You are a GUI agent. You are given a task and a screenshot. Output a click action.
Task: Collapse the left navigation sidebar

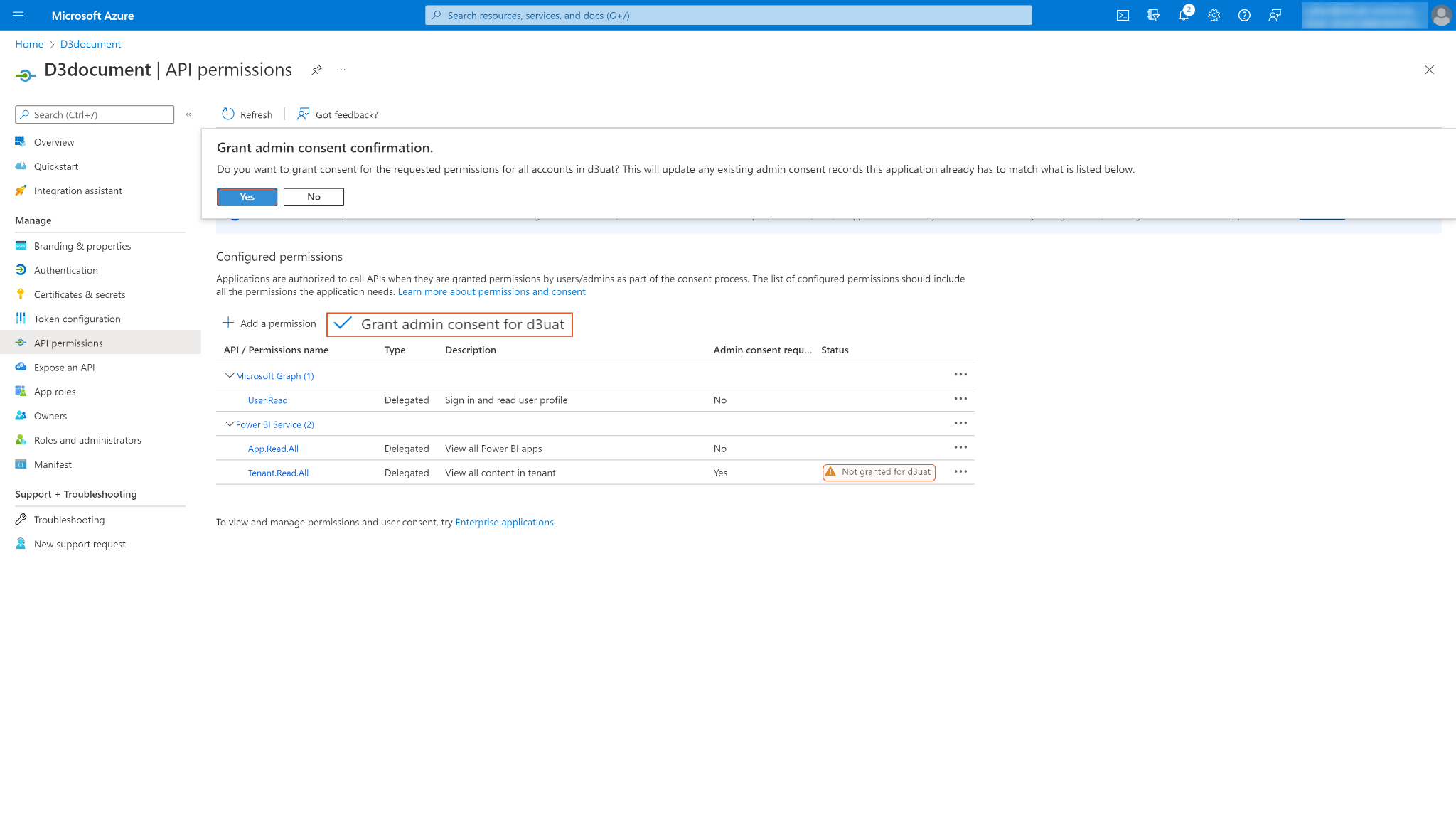click(x=189, y=114)
